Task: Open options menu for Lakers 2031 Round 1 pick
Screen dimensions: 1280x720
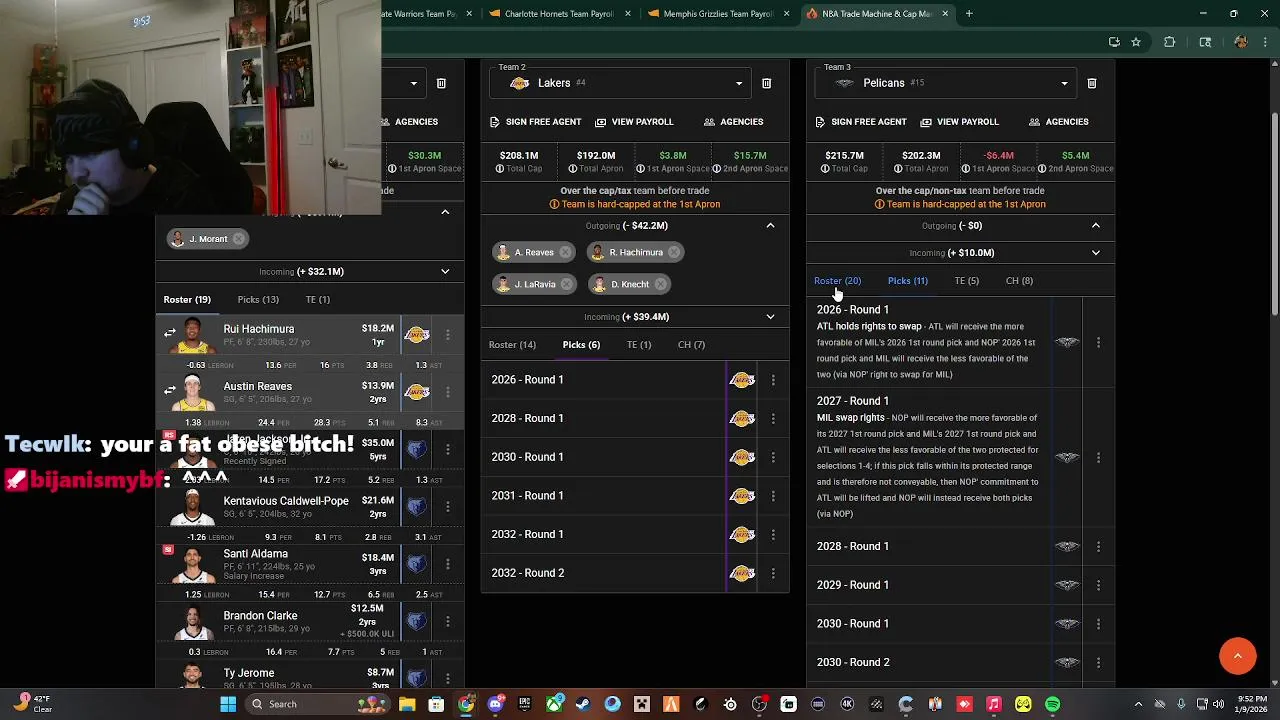Action: tap(773, 496)
